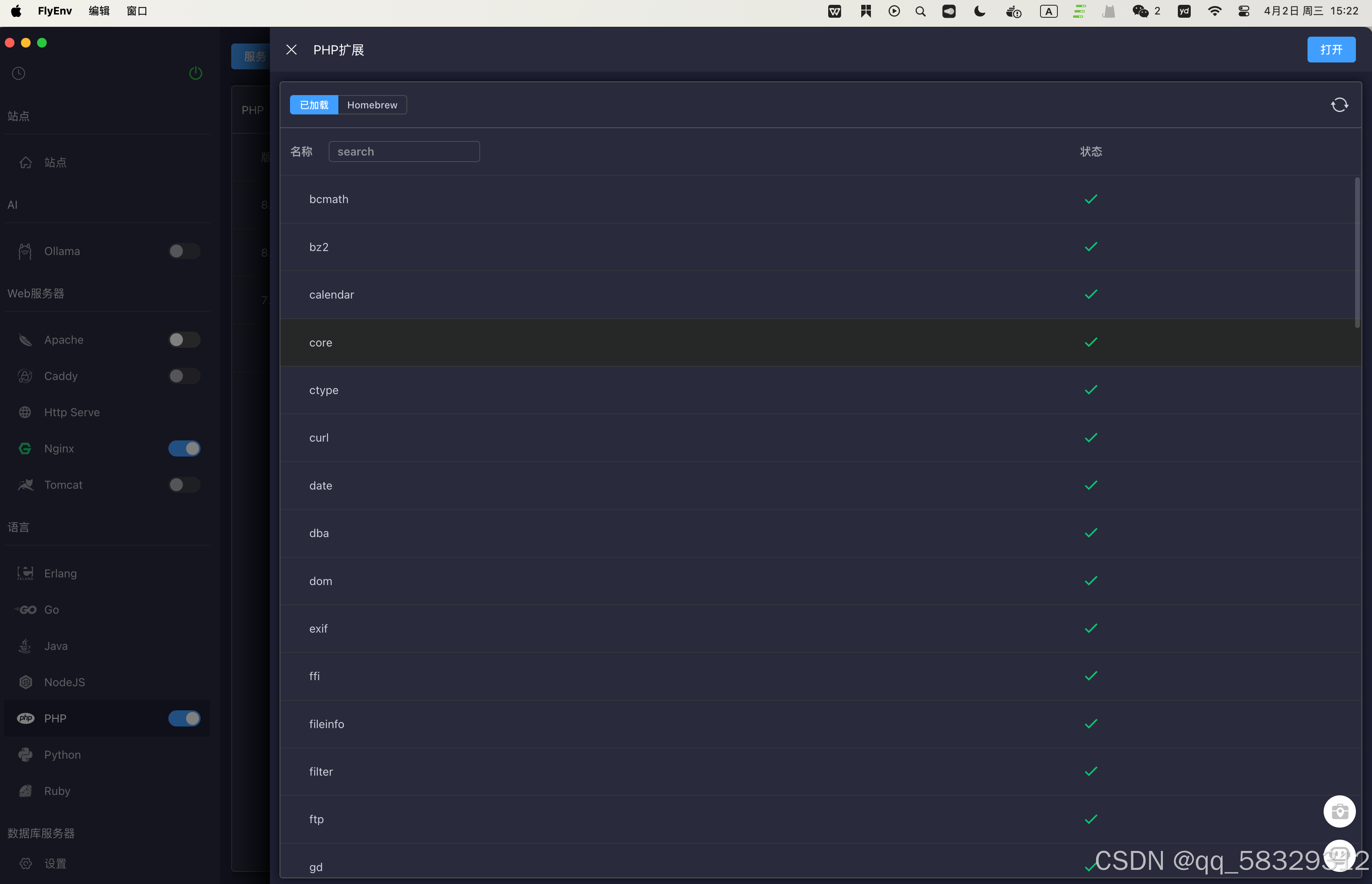This screenshot has width=1372, height=884.
Task: Click the green power icon in sidebar
Action: click(195, 73)
